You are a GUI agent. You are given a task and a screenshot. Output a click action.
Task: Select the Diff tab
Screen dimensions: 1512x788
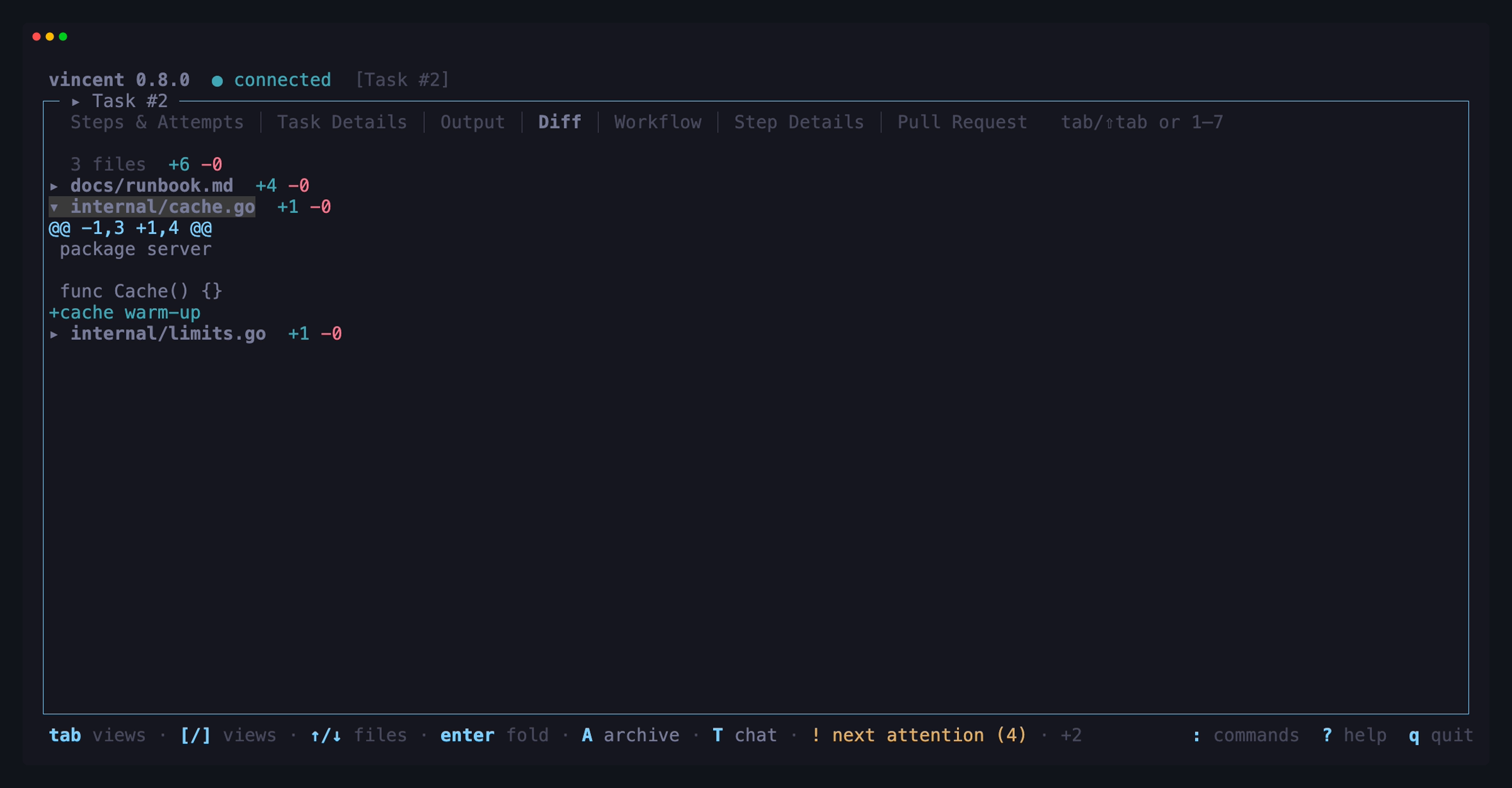pyautogui.click(x=559, y=122)
